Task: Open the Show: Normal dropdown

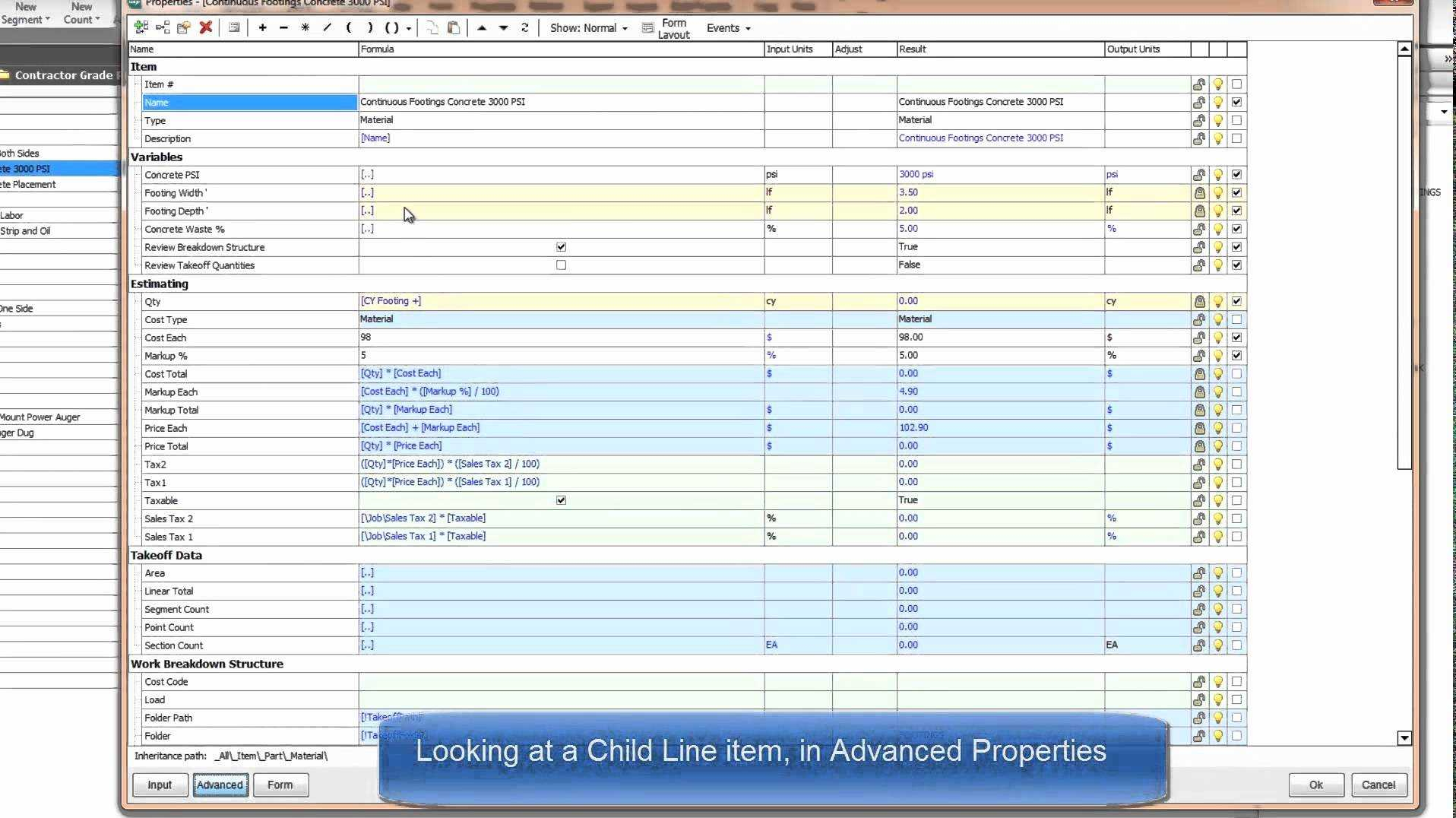Action: [x=589, y=27]
